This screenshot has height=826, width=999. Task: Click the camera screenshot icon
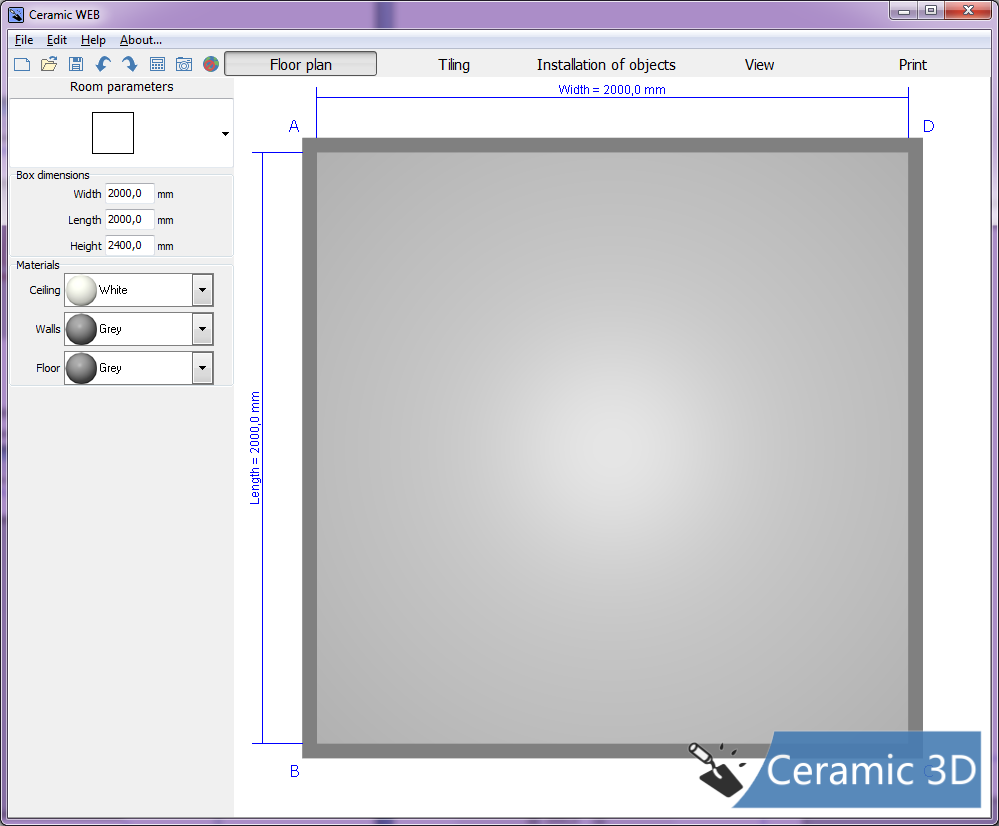tap(184, 64)
